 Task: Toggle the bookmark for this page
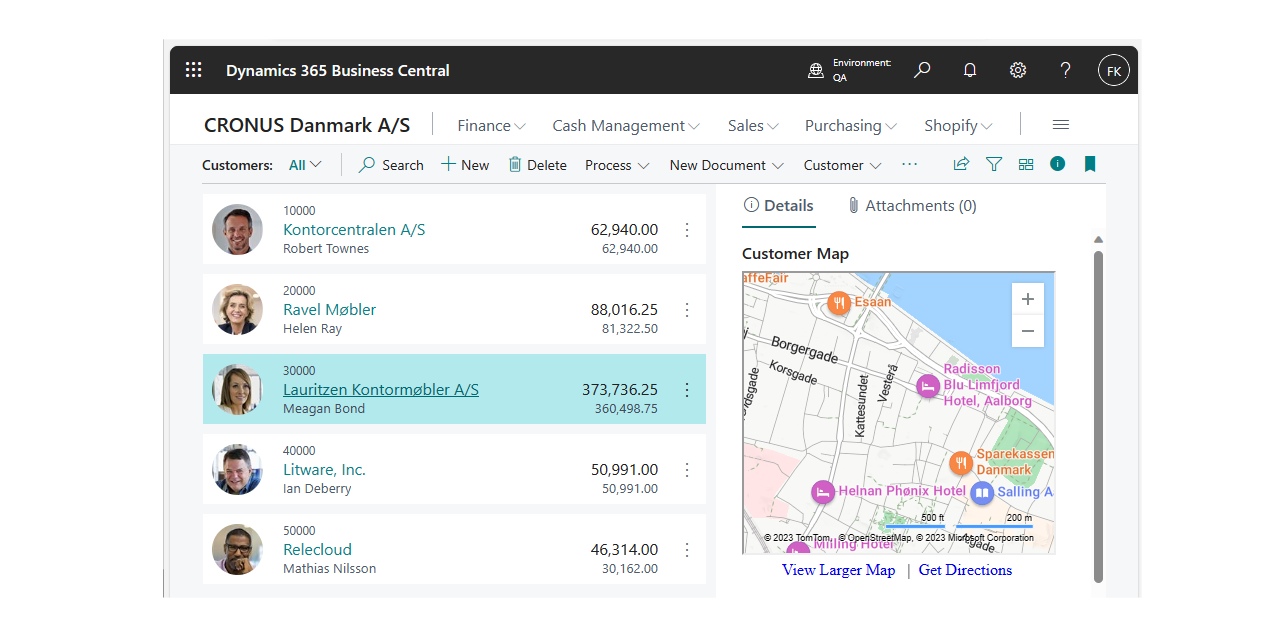pyautogui.click(x=1090, y=164)
